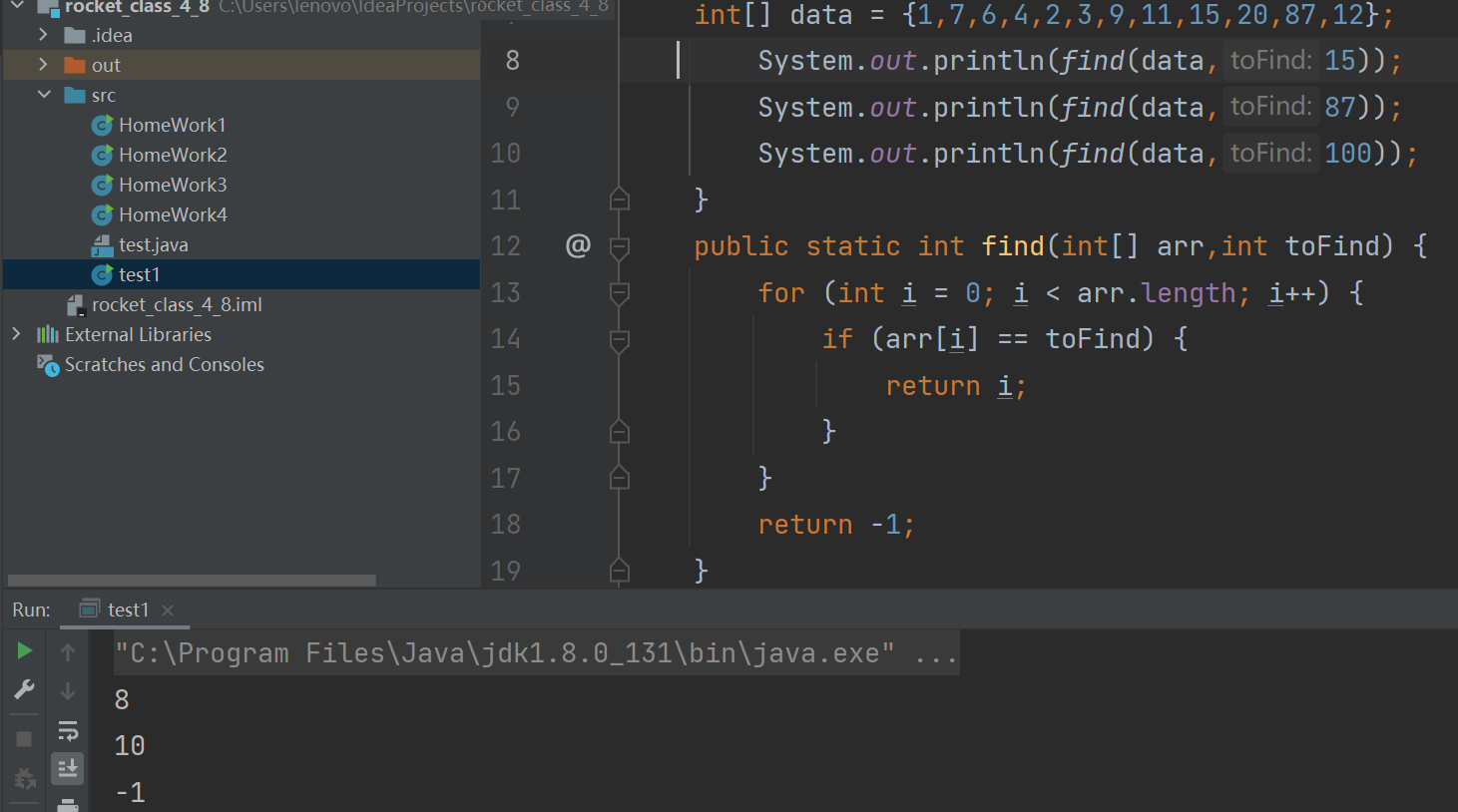This screenshot has width=1458, height=812.
Task: Click the Scratches and Consoles icon
Action: click(48, 365)
